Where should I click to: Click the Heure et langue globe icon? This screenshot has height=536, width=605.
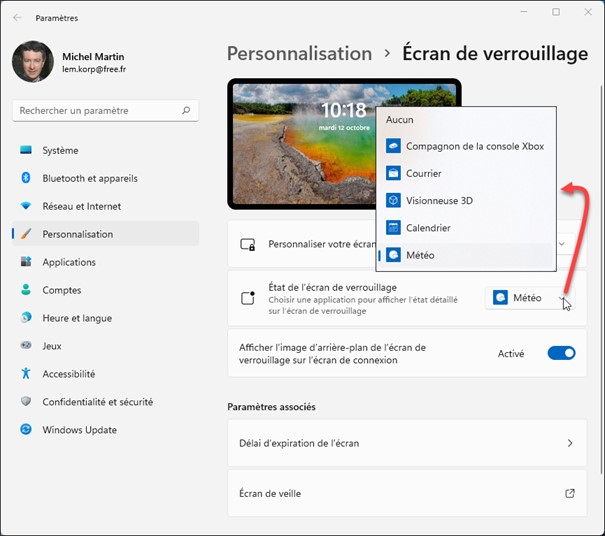coord(26,318)
